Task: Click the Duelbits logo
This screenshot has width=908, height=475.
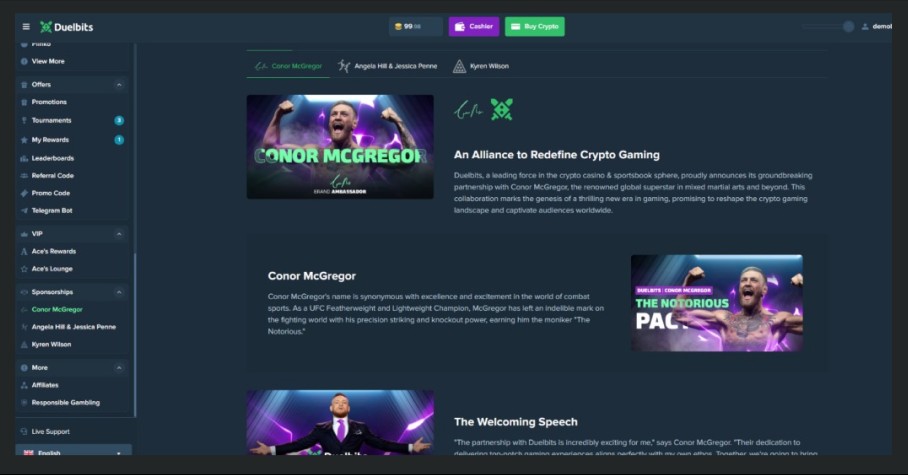Action: [67, 27]
